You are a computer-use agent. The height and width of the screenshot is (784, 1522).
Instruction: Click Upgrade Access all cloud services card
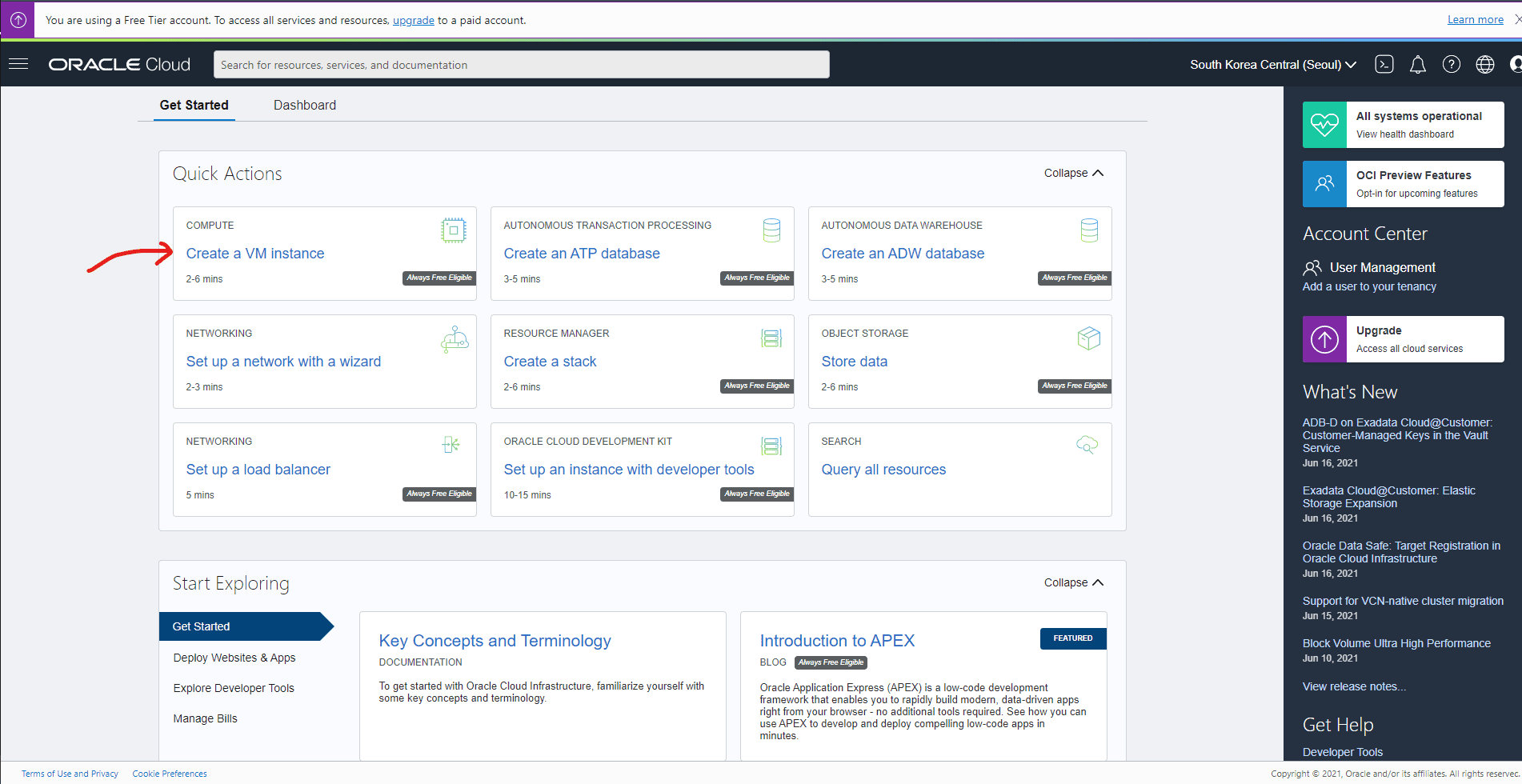tap(1404, 339)
